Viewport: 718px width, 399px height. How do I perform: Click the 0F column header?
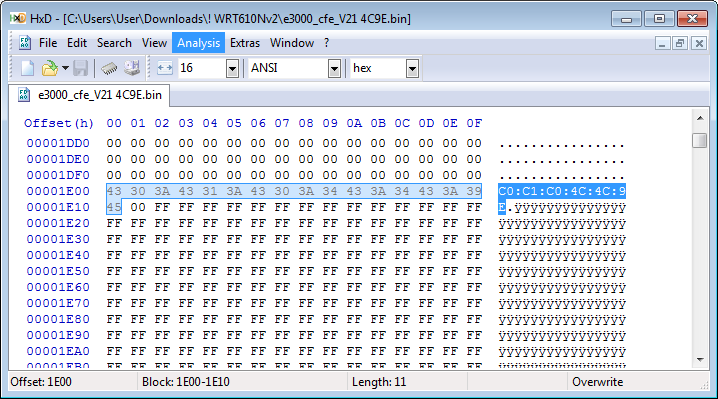tap(474, 123)
